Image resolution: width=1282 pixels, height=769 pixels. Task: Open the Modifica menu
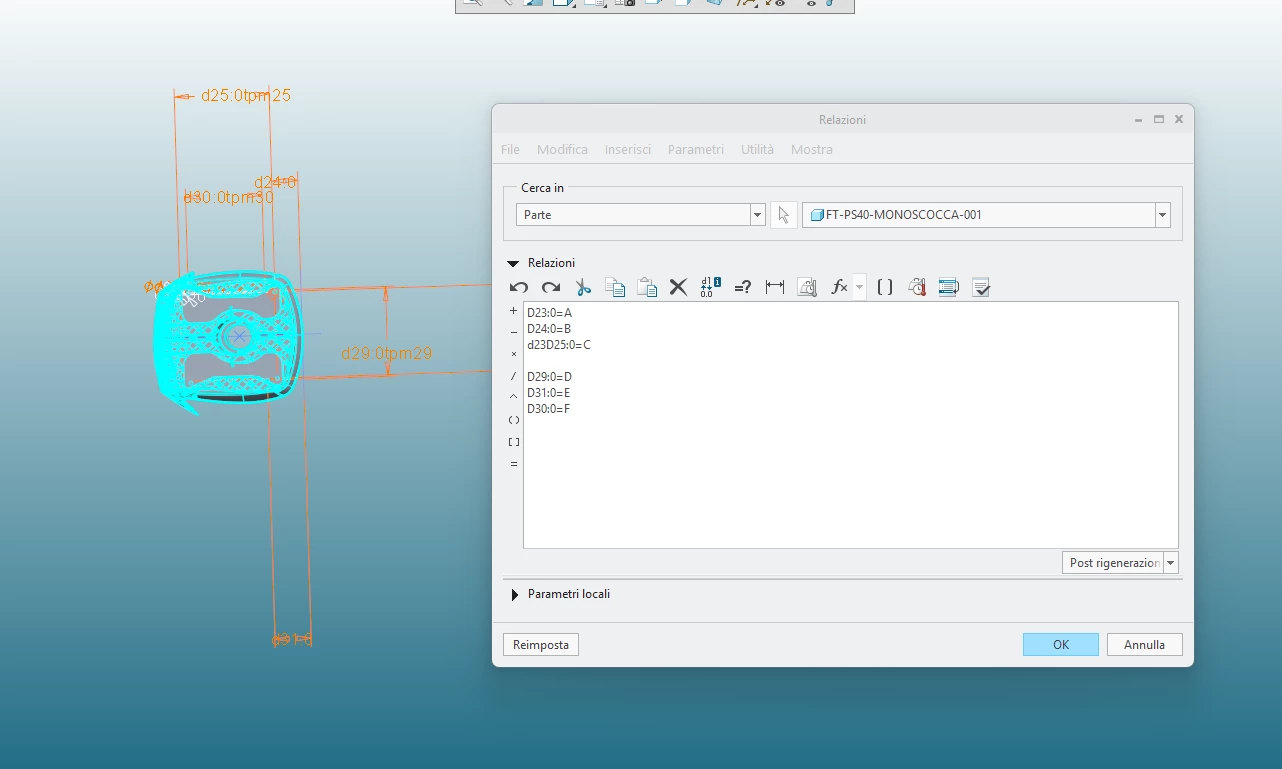click(x=562, y=149)
